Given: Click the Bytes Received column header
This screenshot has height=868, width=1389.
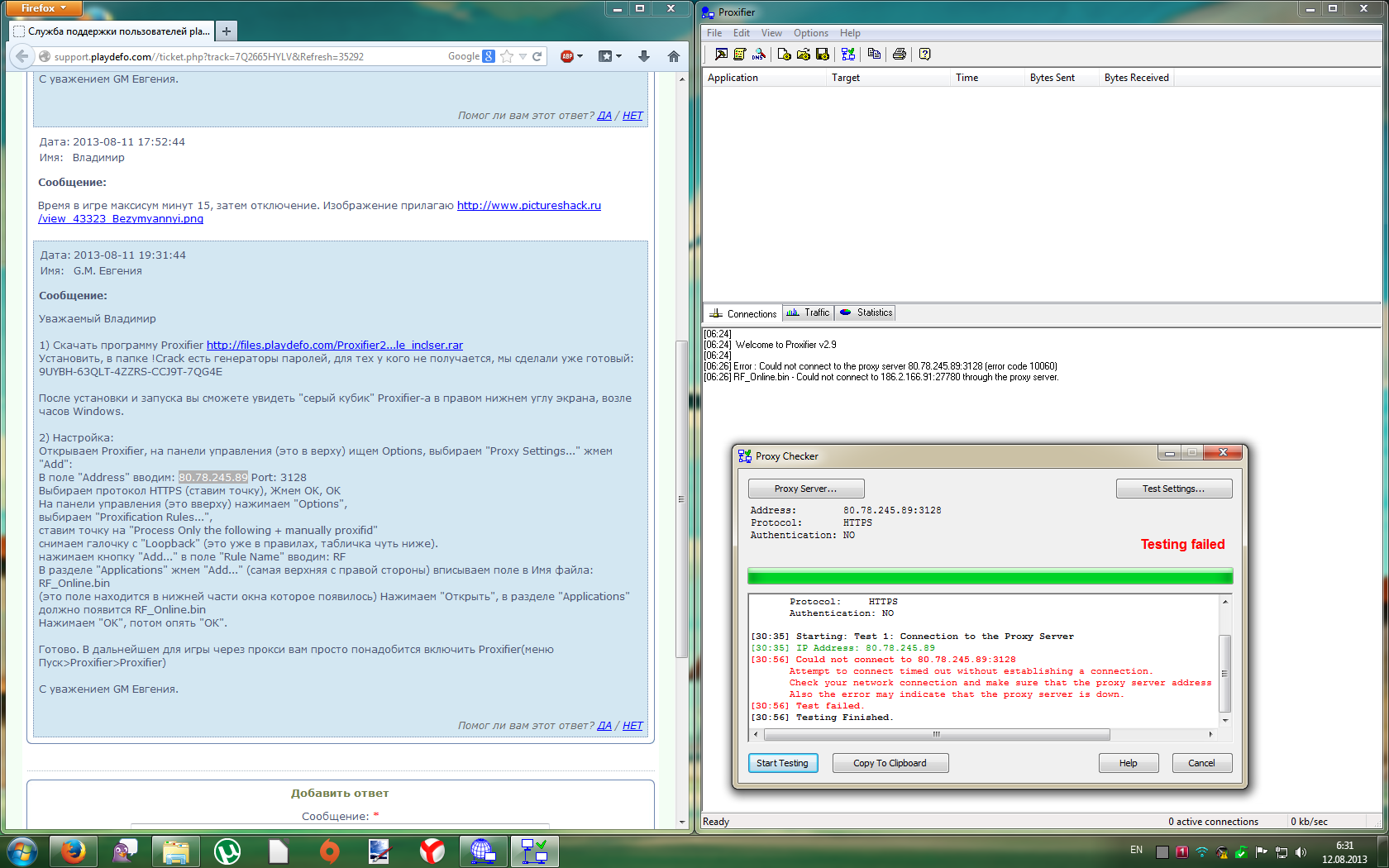Looking at the screenshot, I should click(x=1137, y=78).
